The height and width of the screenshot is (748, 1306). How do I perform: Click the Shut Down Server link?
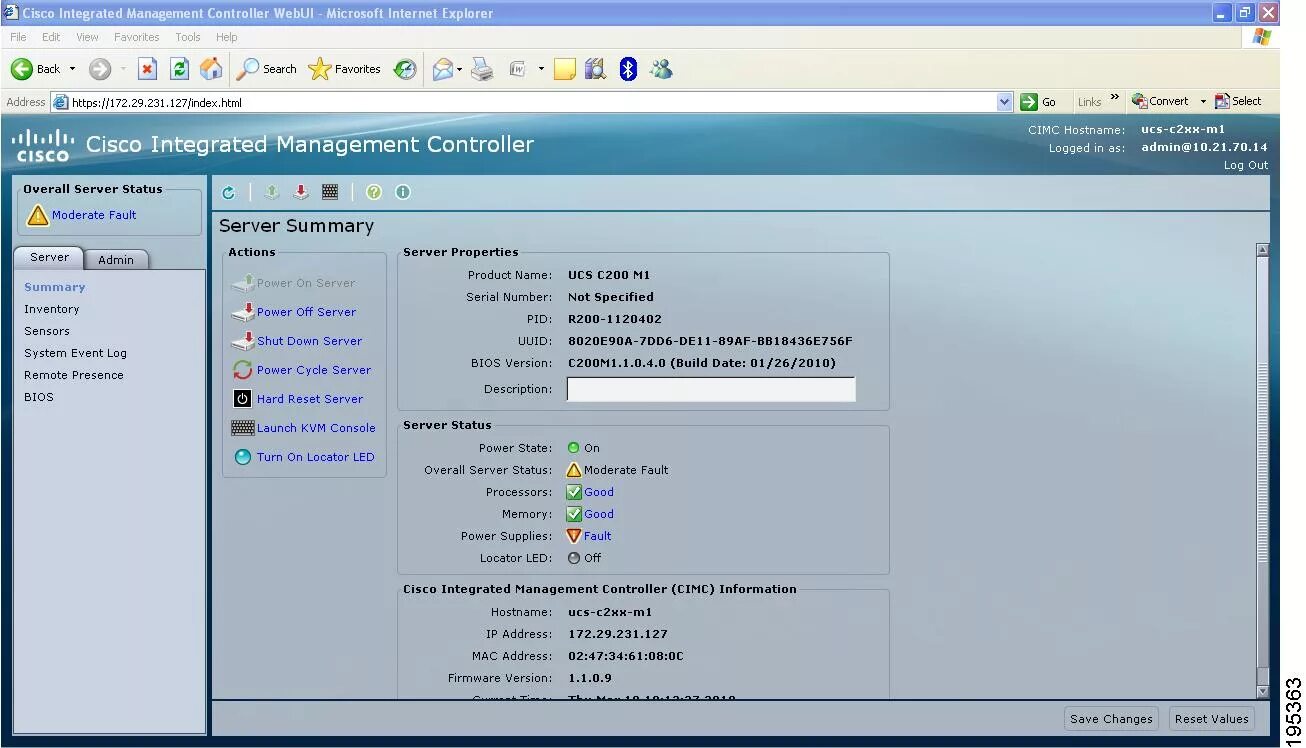pos(309,341)
